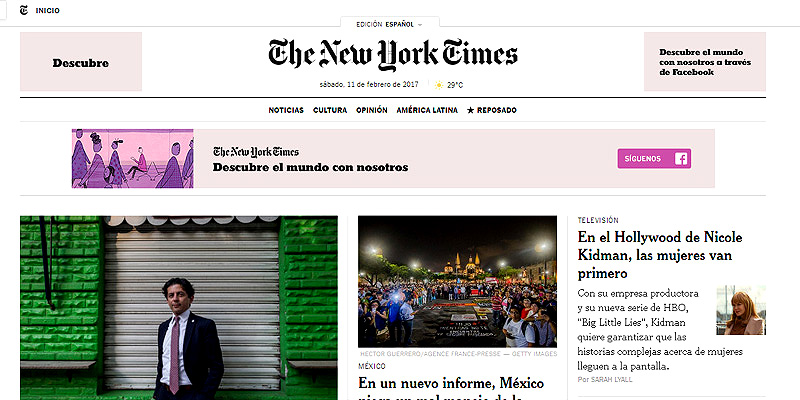Image resolution: width=800 pixels, height=400 pixels.
Task: Open the Noticias menu section
Action: click(286, 110)
